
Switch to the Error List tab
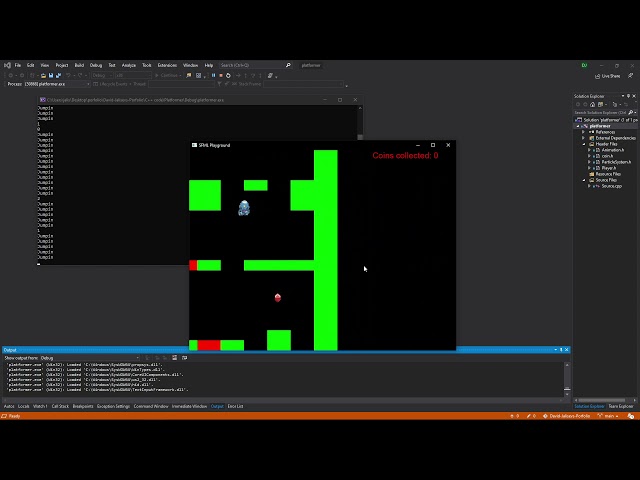(235, 406)
